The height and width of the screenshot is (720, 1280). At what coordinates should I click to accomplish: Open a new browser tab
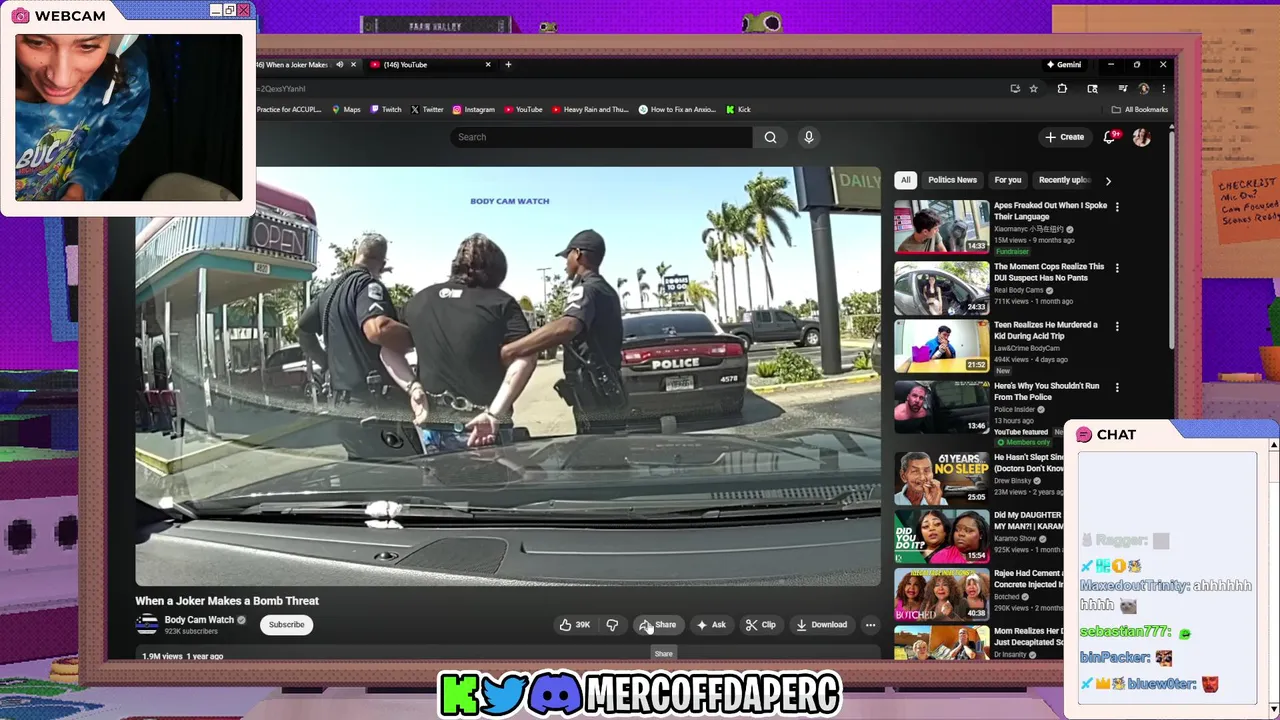click(x=508, y=64)
